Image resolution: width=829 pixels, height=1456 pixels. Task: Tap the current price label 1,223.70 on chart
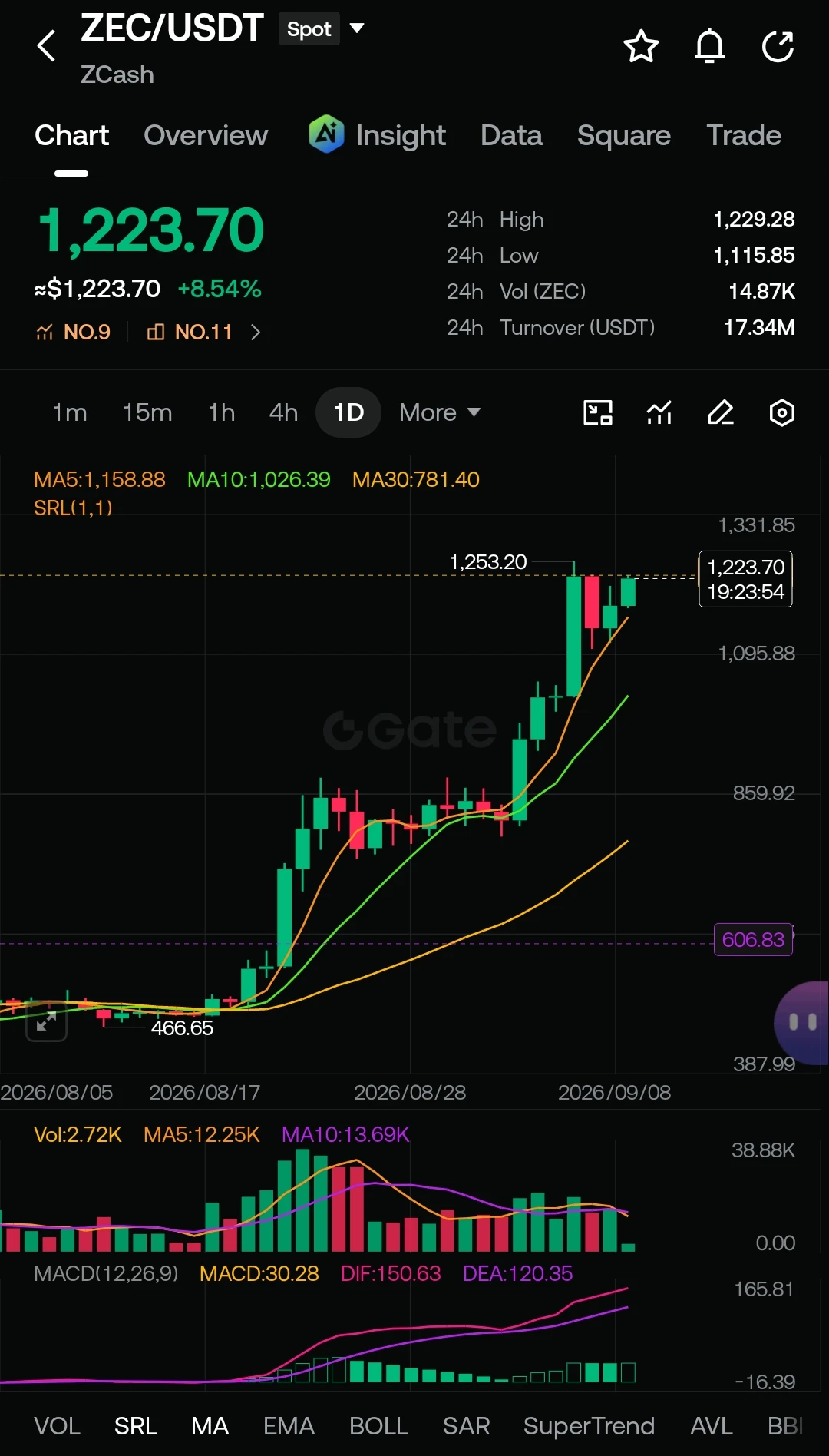[x=745, y=579]
